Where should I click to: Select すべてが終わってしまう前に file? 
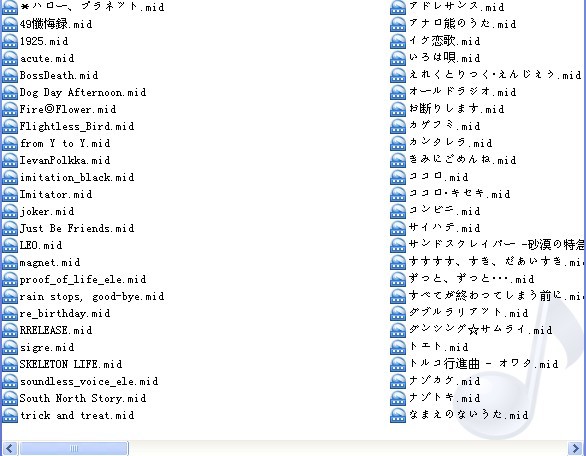pyautogui.click(x=496, y=296)
